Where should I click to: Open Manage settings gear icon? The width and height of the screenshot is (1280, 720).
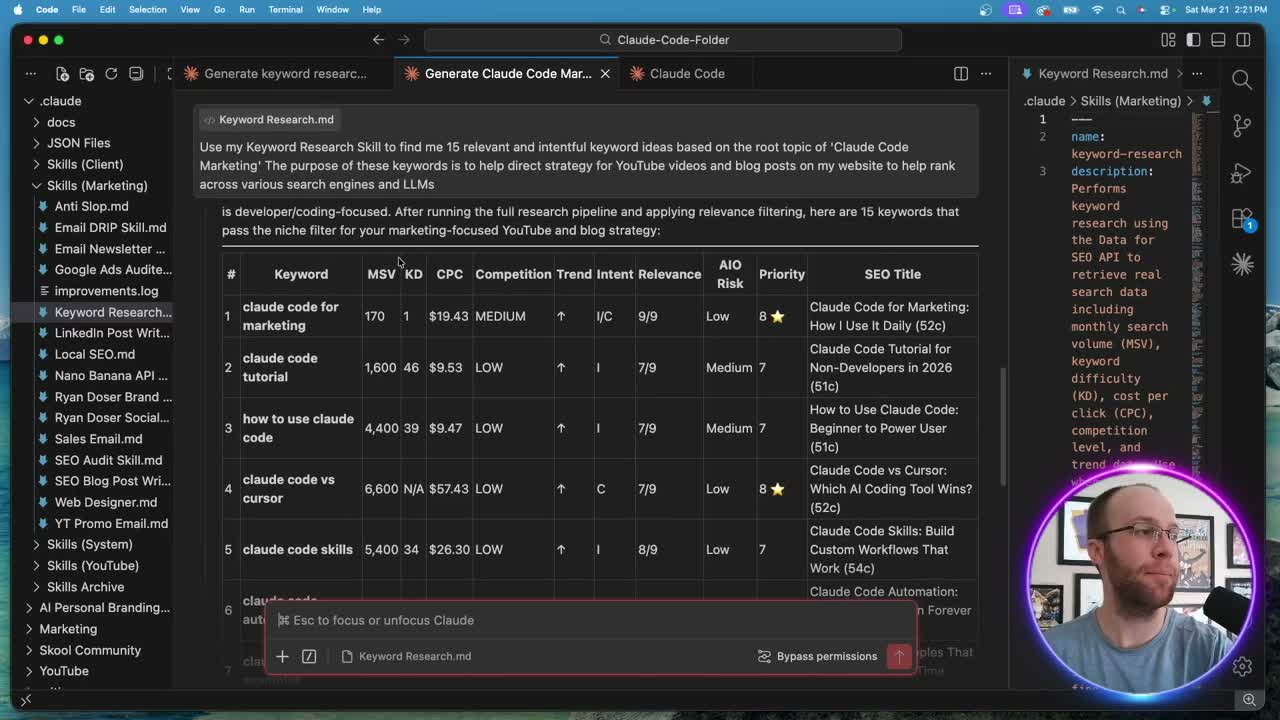tap(1242, 666)
